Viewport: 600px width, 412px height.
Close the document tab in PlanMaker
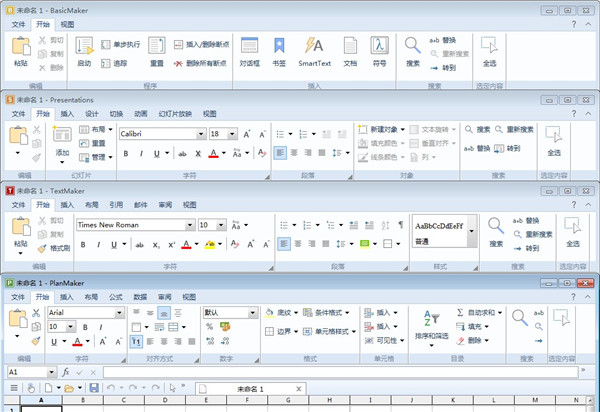pos(299,389)
